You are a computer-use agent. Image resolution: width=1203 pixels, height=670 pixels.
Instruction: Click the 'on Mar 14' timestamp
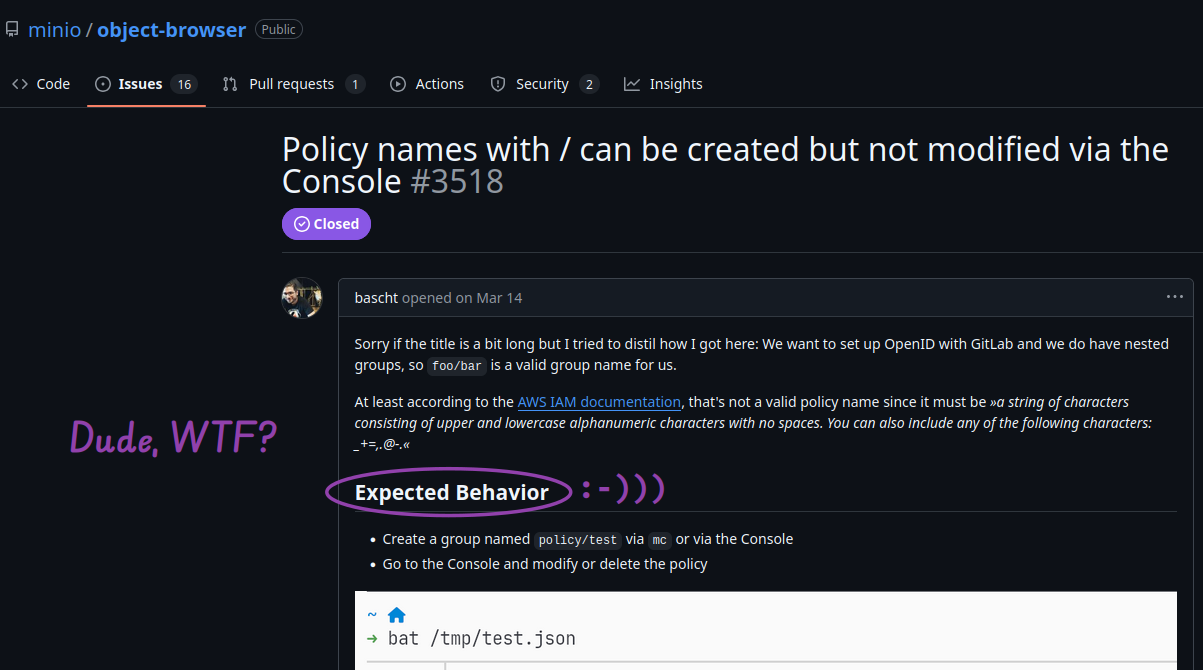point(489,298)
